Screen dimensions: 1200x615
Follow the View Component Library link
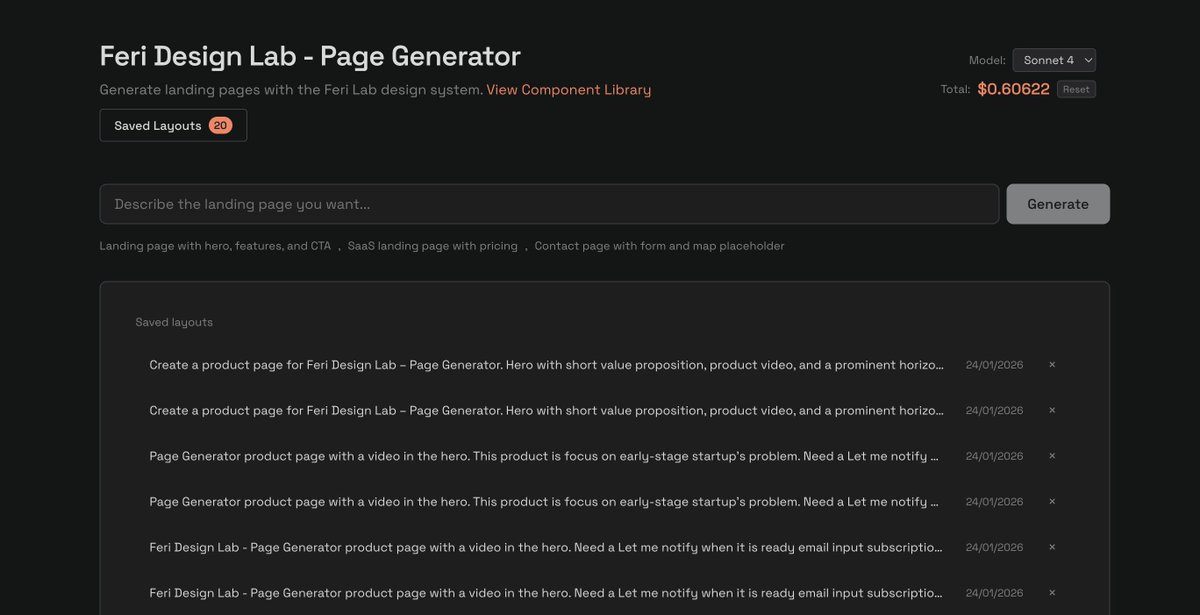568,90
